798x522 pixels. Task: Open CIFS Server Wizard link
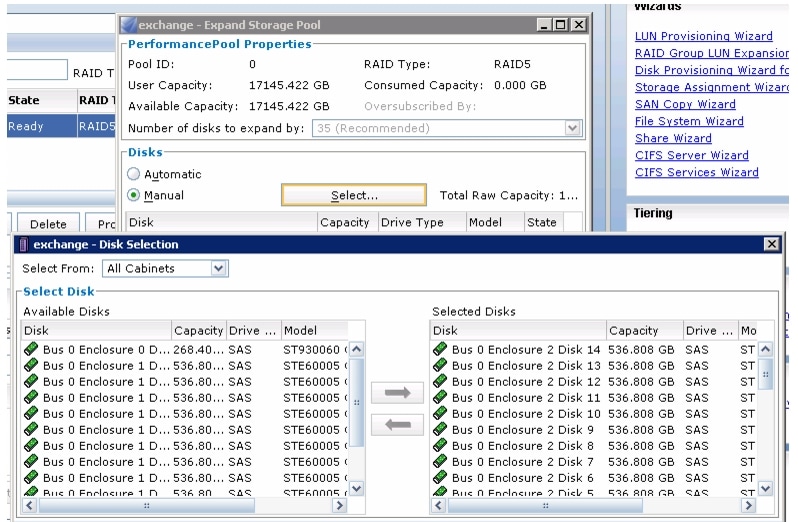(692, 155)
